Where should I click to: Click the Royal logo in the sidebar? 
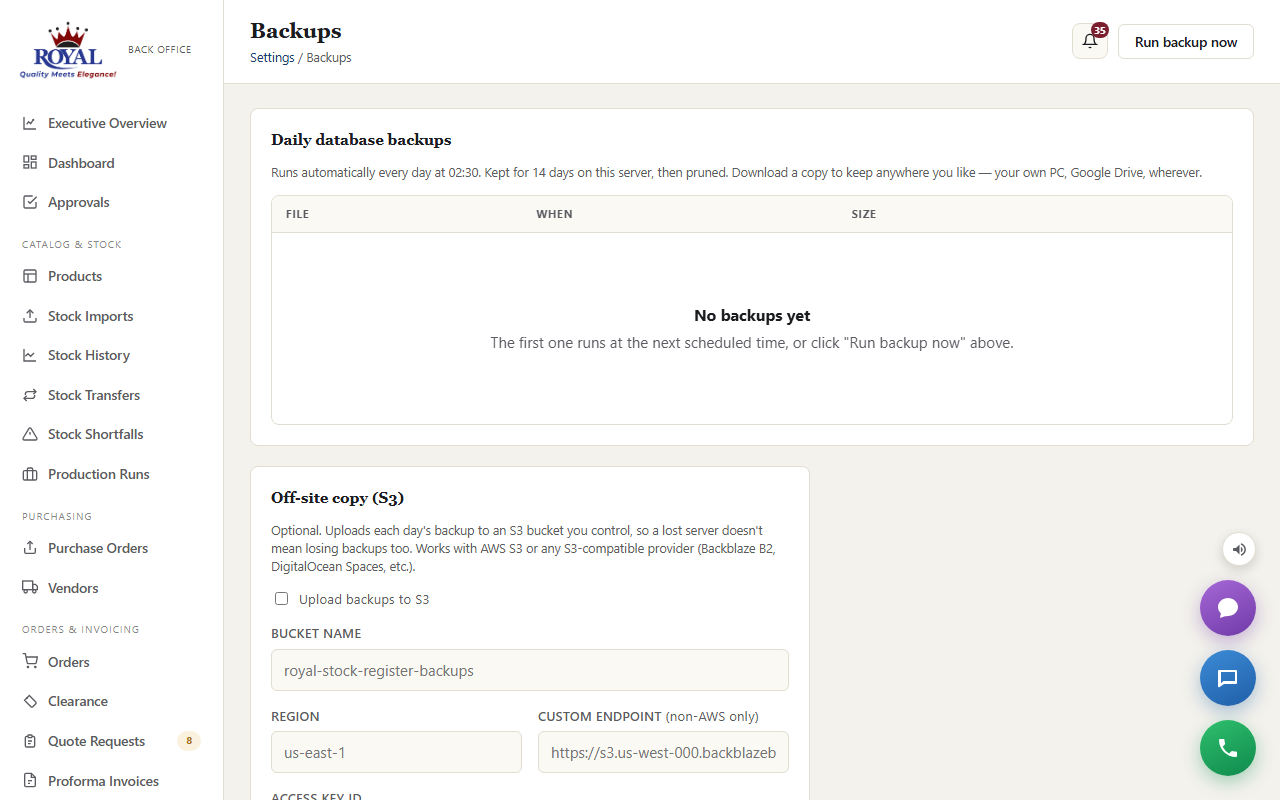(x=68, y=50)
